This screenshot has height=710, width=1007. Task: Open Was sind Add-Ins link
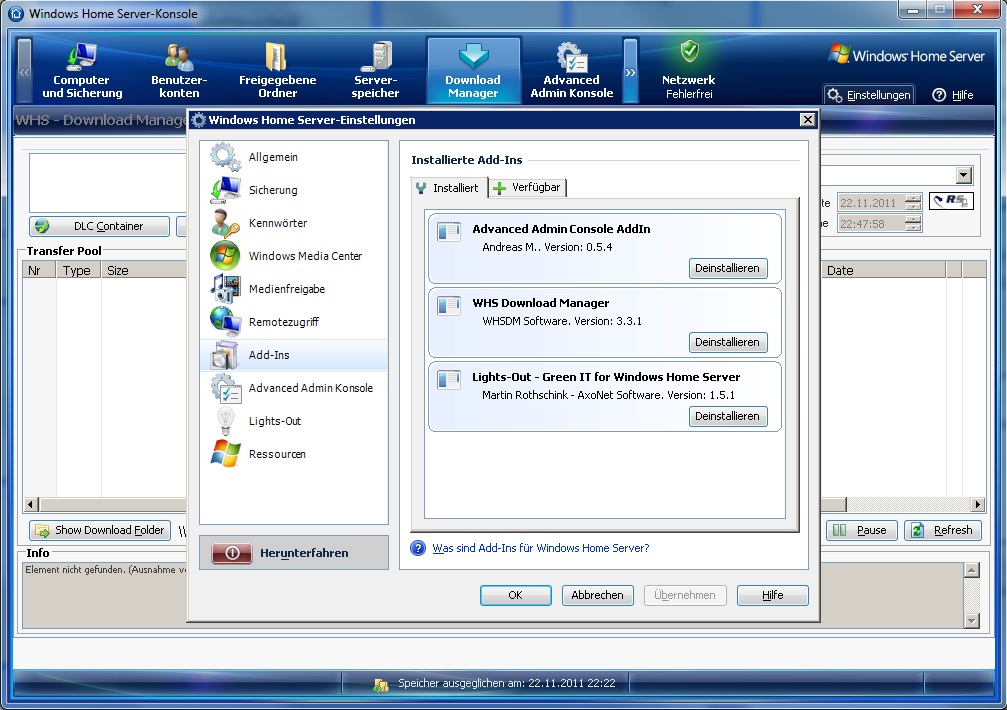(541, 548)
